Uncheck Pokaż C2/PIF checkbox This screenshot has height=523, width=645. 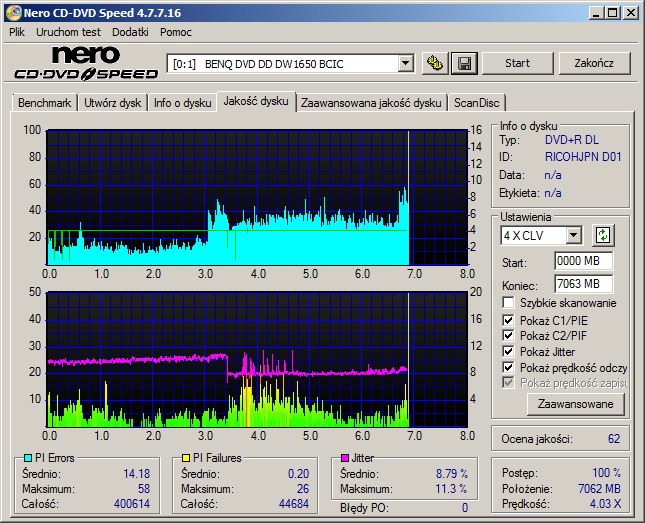(x=508, y=335)
